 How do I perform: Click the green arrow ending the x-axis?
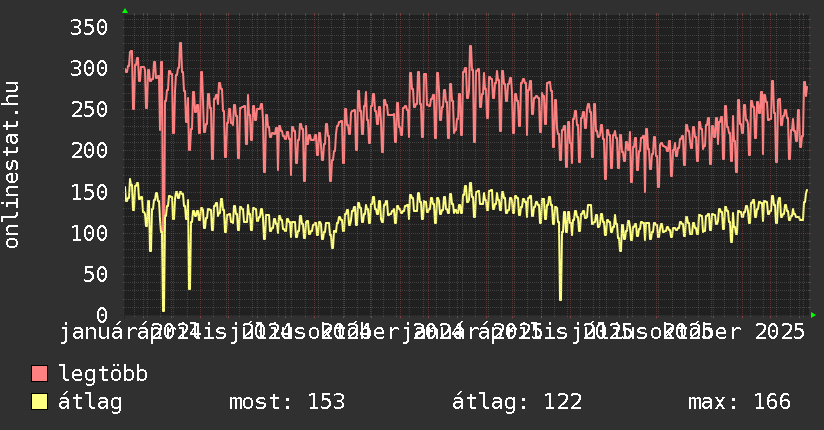[813, 315]
